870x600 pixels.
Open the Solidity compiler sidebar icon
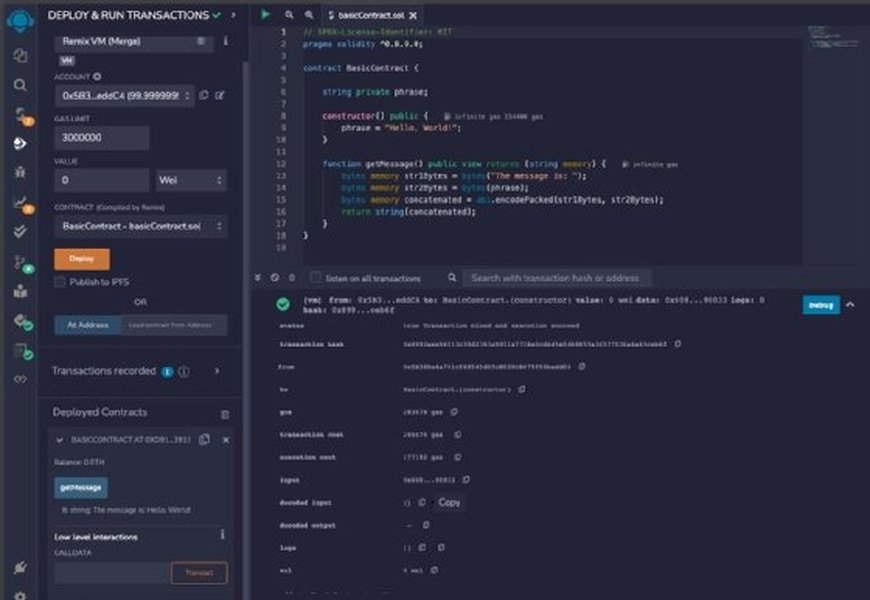pyautogui.click(x=21, y=115)
